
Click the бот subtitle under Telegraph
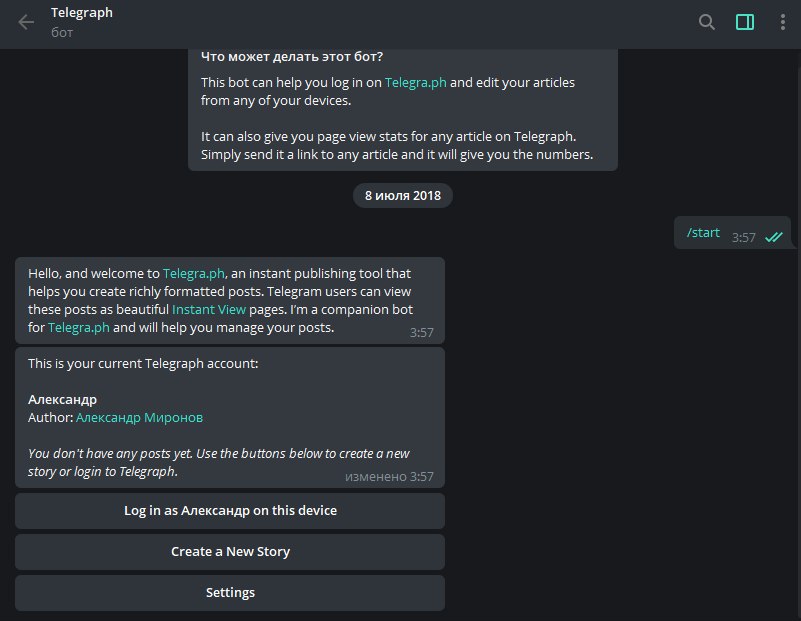(62, 33)
